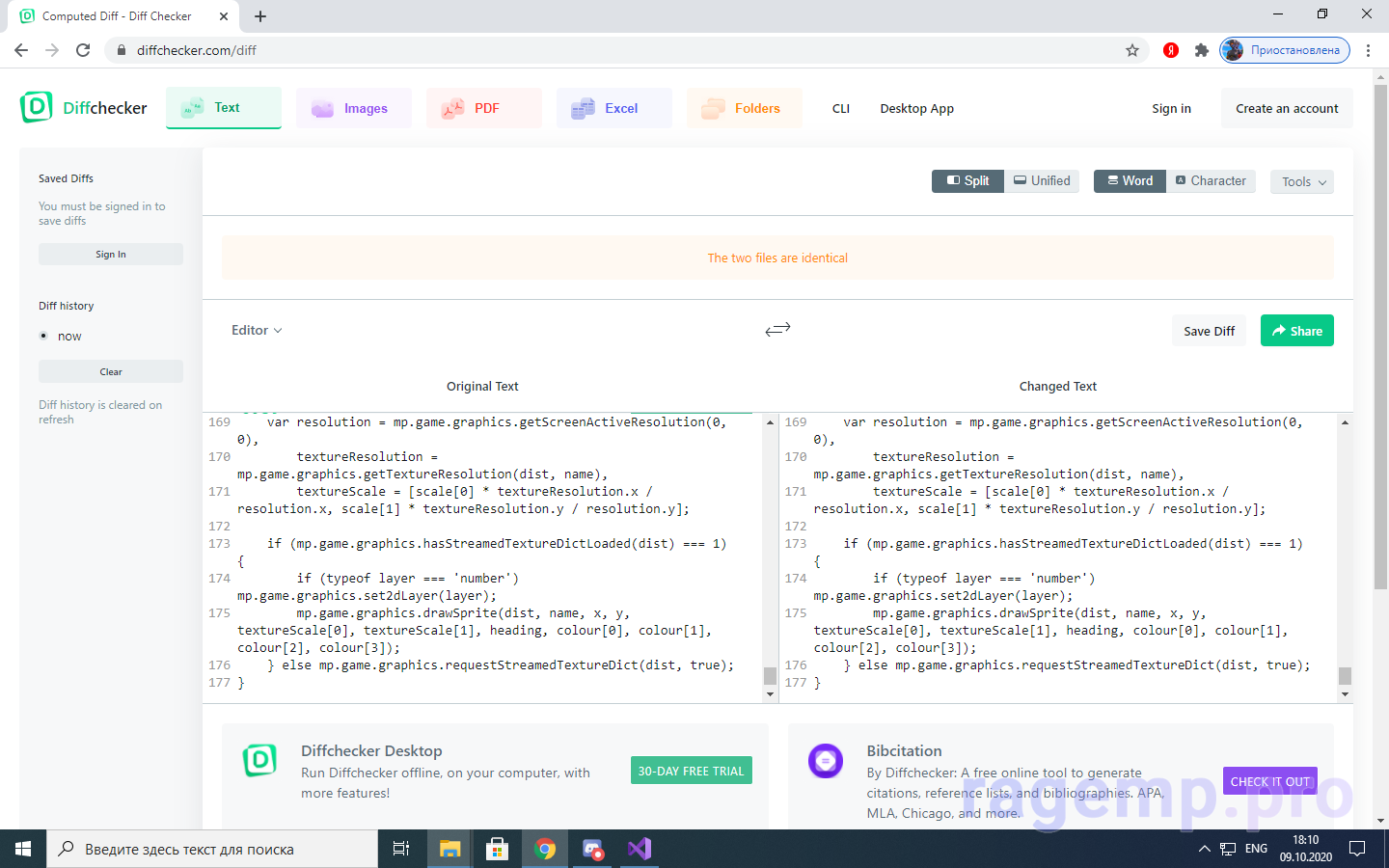Bookmark this page with the star icon
The height and width of the screenshot is (868, 1389).
click(1132, 50)
